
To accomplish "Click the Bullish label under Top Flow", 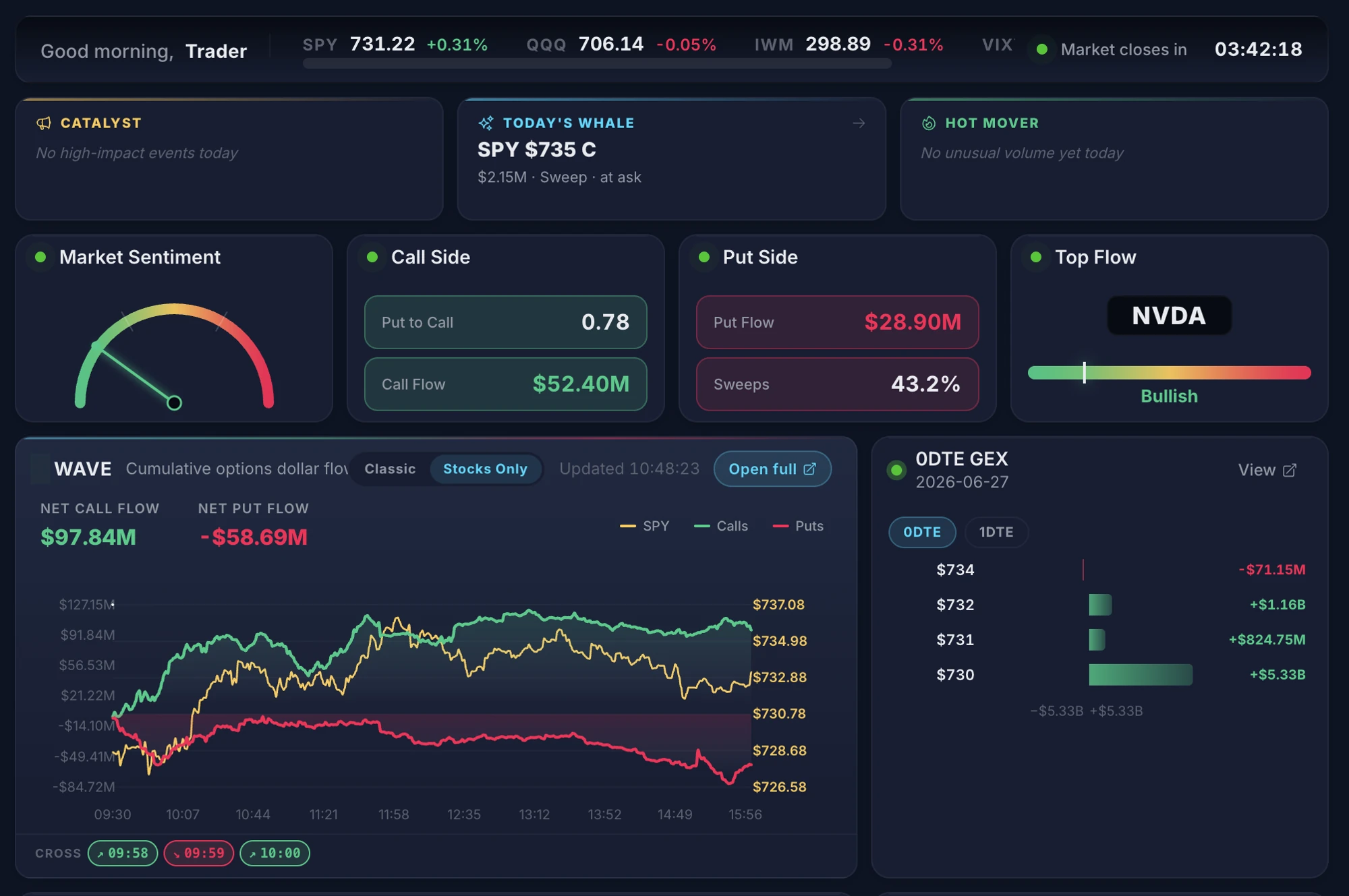I will pyautogui.click(x=1169, y=396).
